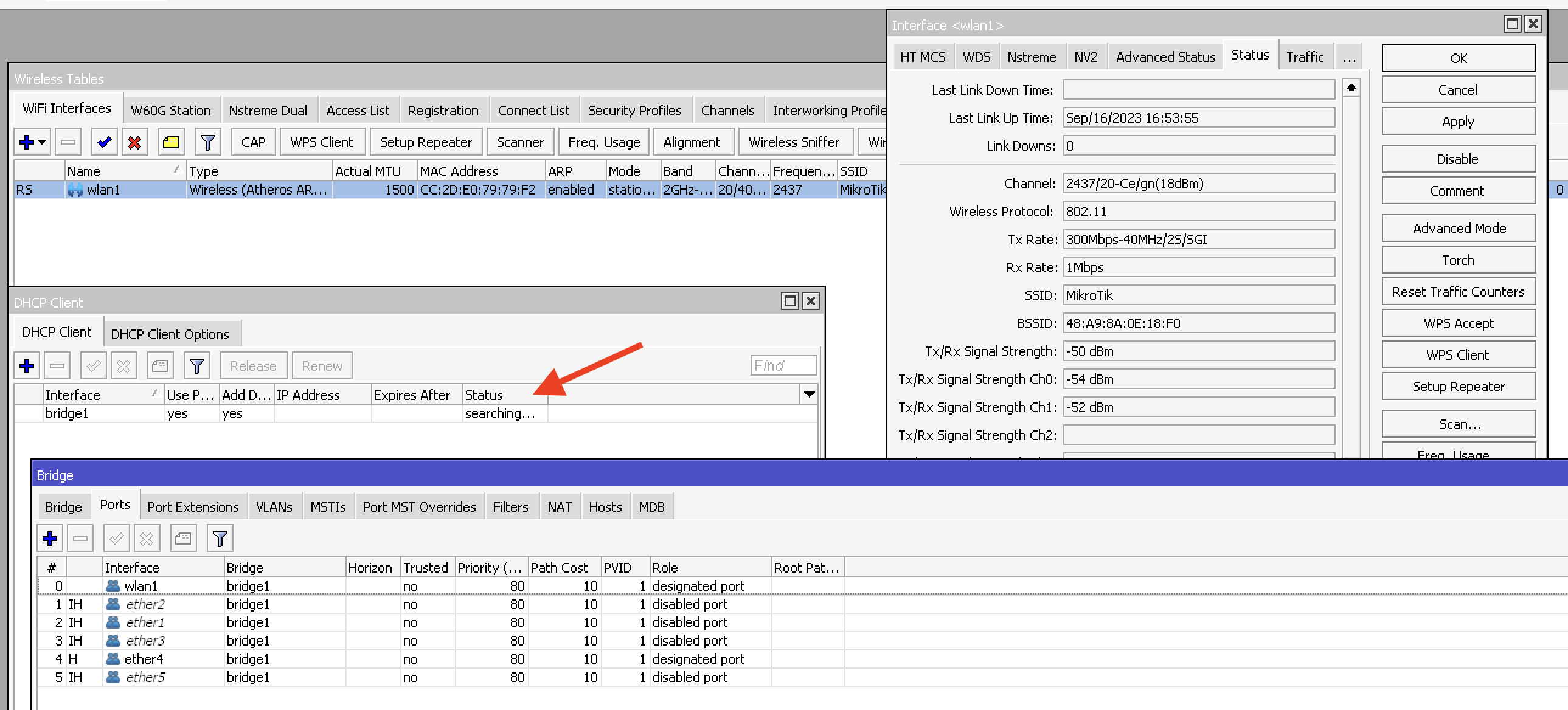Click the Tx Rate field in Status tab
The height and width of the screenshot is (710, 1568).
click(x=1199, y=240)
